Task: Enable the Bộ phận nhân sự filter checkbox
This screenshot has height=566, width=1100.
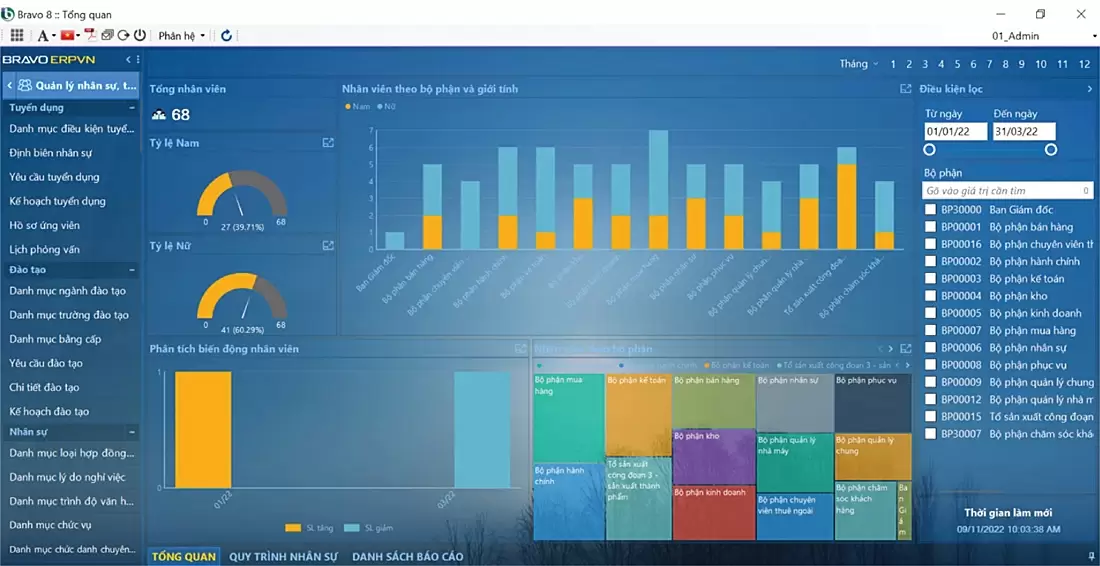Action: tap(931, 348)
